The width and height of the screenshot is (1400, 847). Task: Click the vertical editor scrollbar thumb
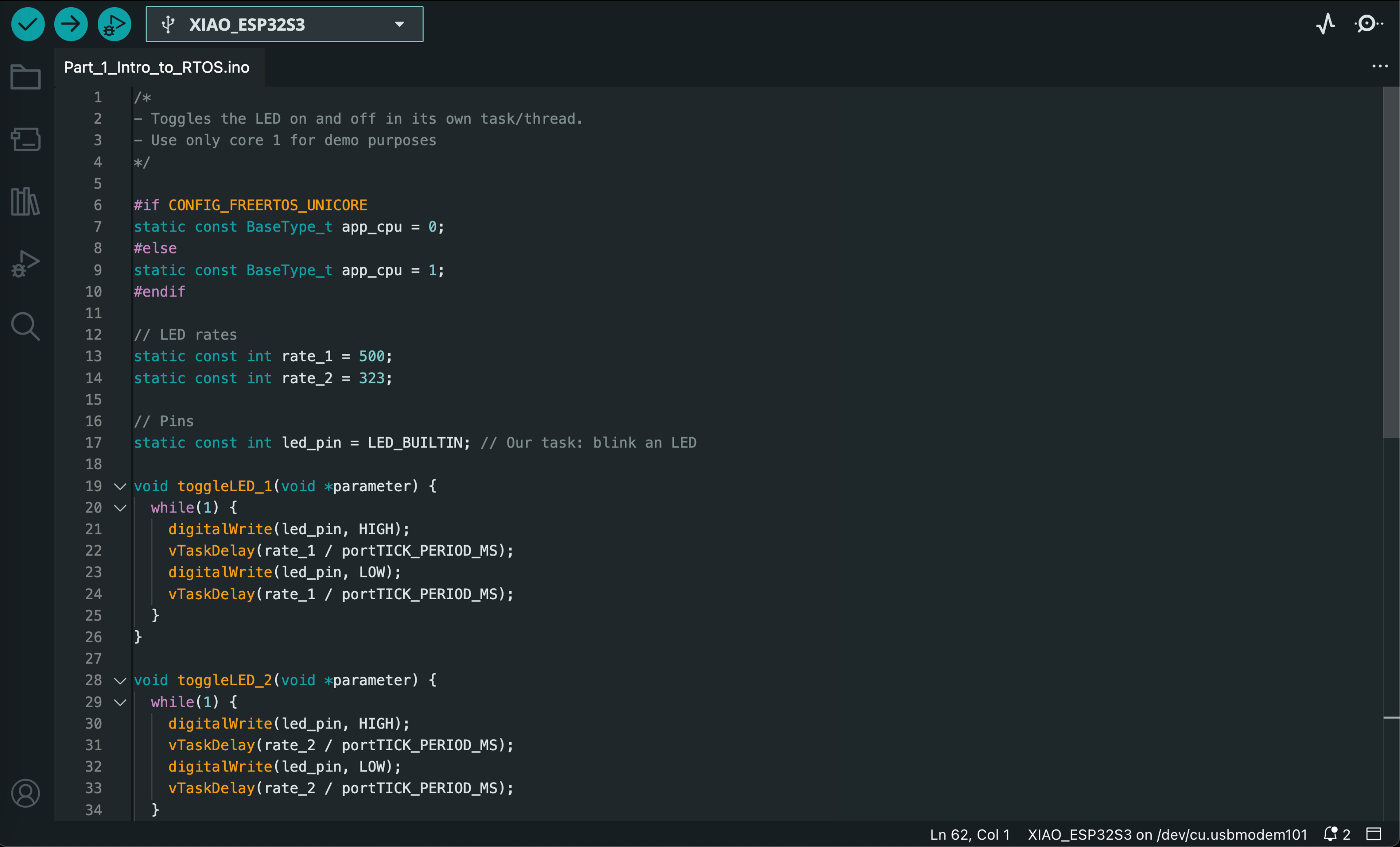tap(1391, 262)
